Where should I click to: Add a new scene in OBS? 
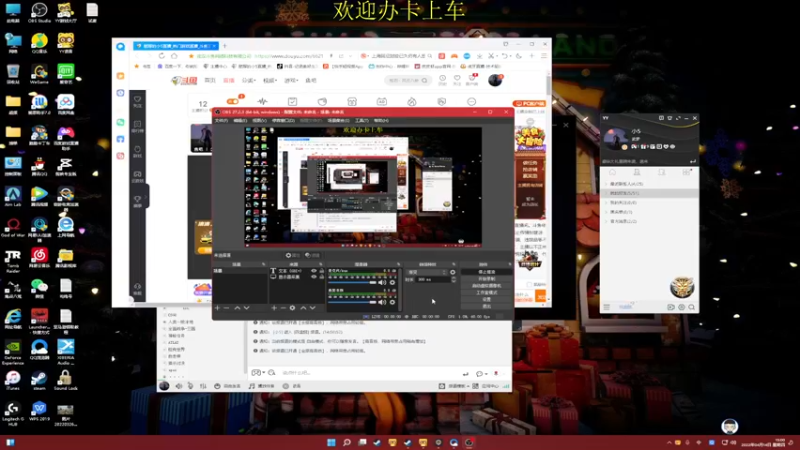coord(217,308)
